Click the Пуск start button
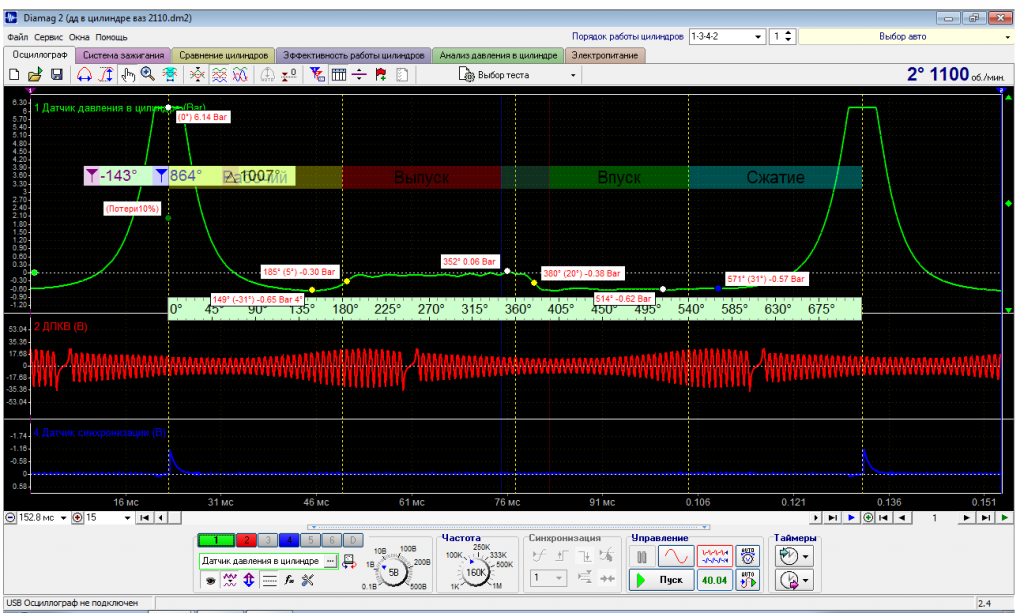The width and height of the screenshot is (1024, 613). (x=662, y=580)
